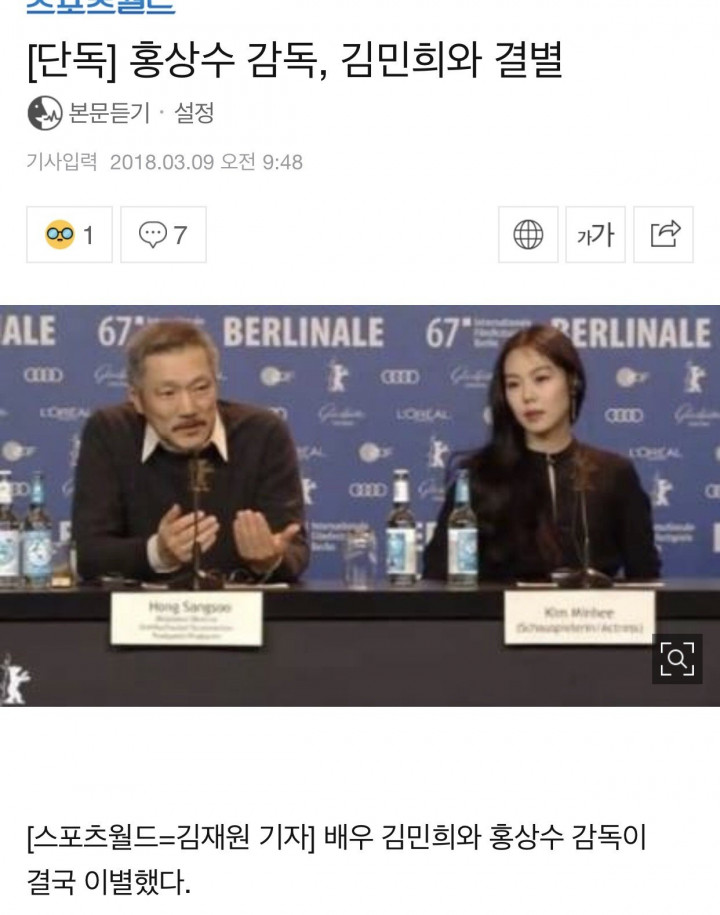Open font size 가가 button
Screen dimensions: 720x915
(595, 235)
